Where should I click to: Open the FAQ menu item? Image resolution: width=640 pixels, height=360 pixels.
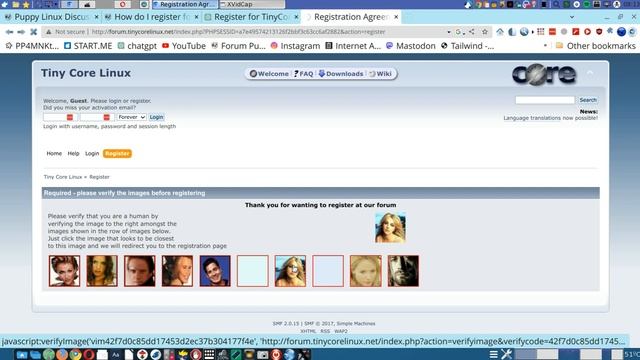click(x=303, y=74)
